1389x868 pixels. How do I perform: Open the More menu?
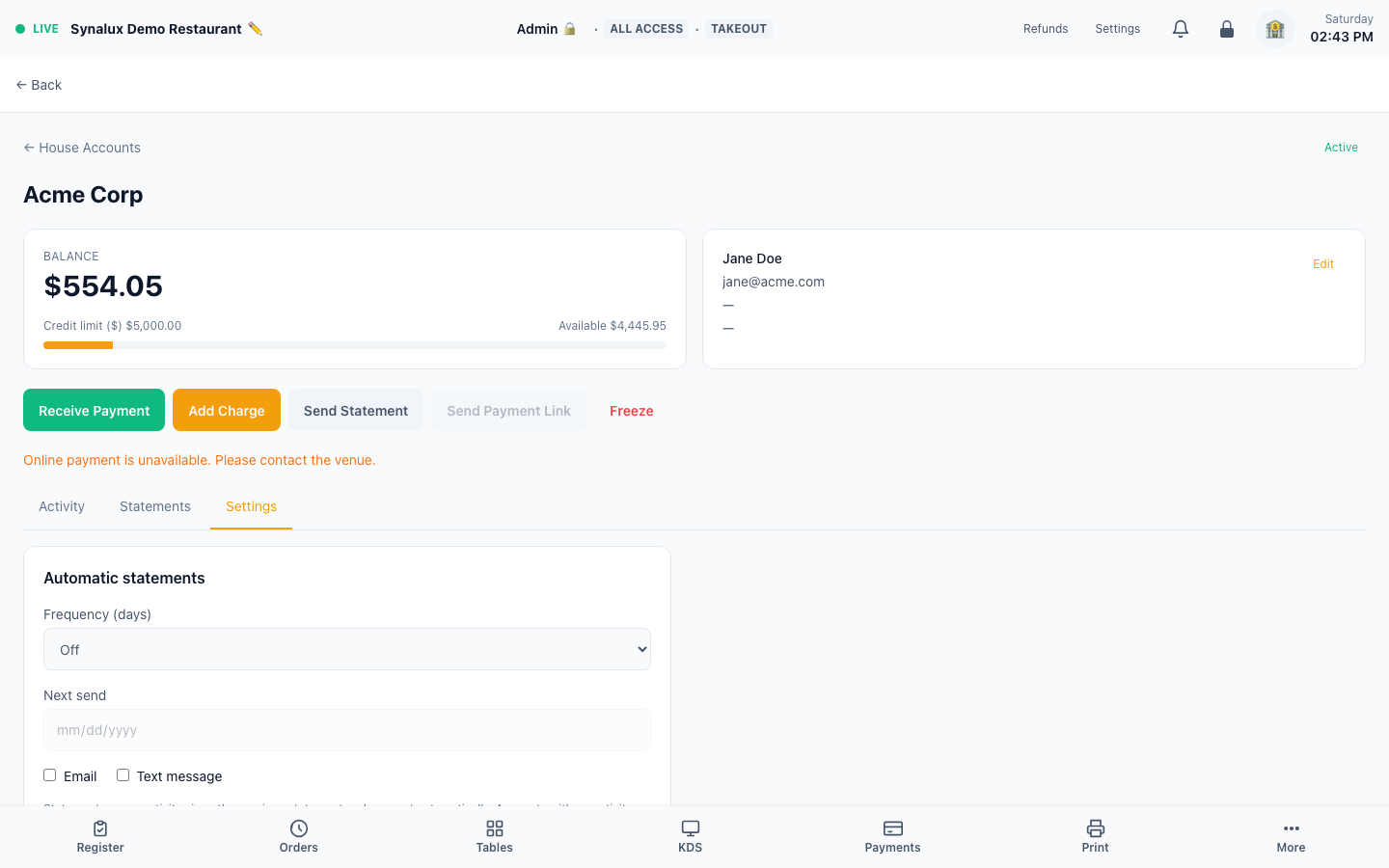(x=1292, y=837)
